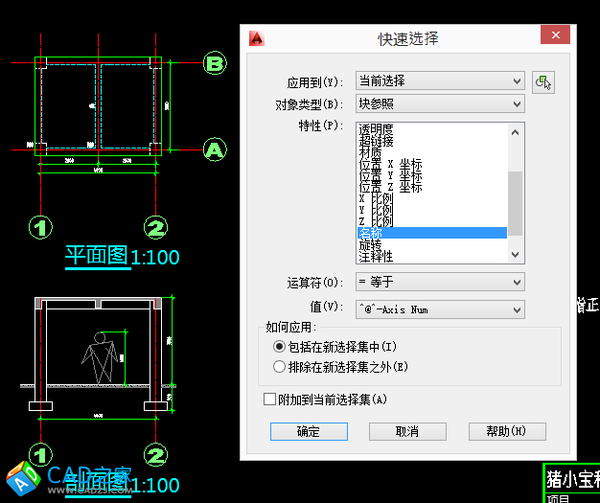Click the properties list scrollbar thumb
Screen dimensions: 600x503
515,203
